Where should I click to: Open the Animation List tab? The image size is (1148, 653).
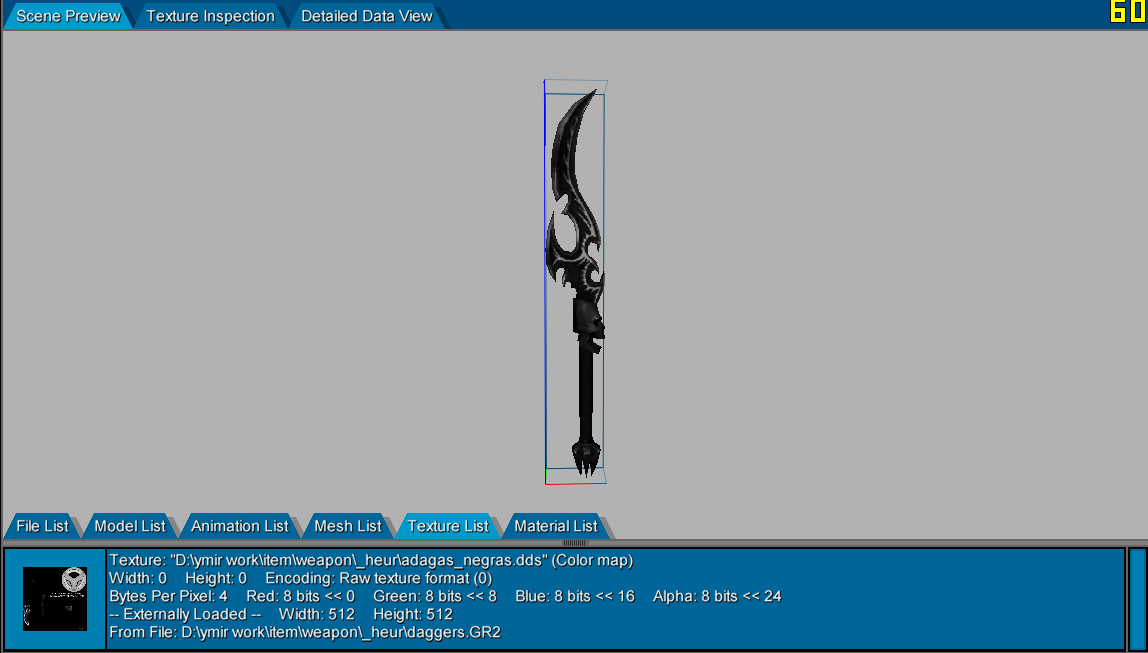239,526
